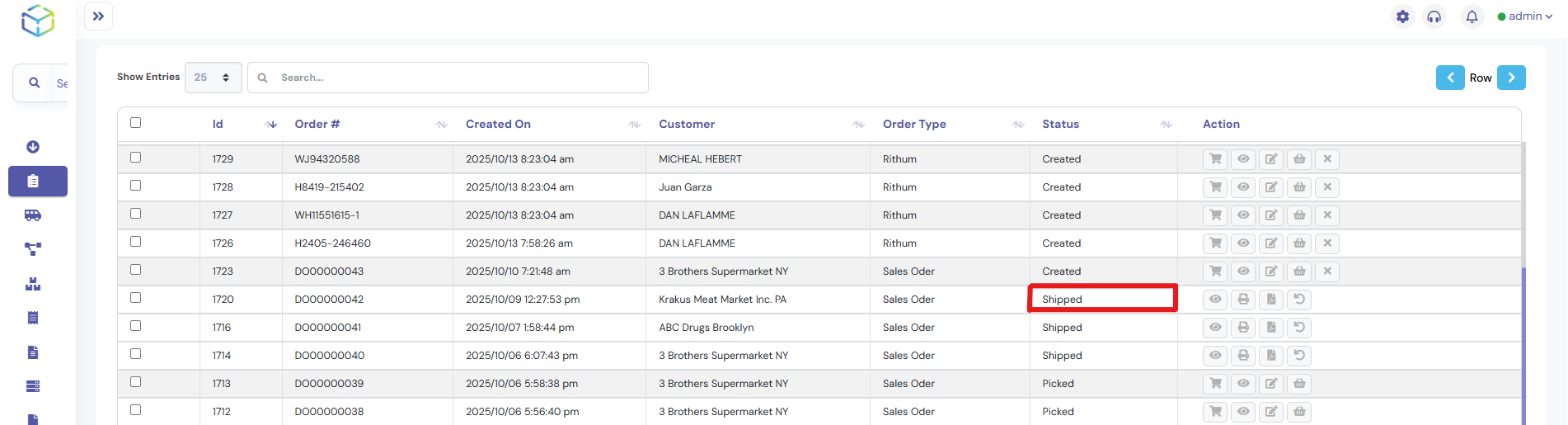Click the sidebar search box
1568x425 pixels.
(x=40, y=83)
